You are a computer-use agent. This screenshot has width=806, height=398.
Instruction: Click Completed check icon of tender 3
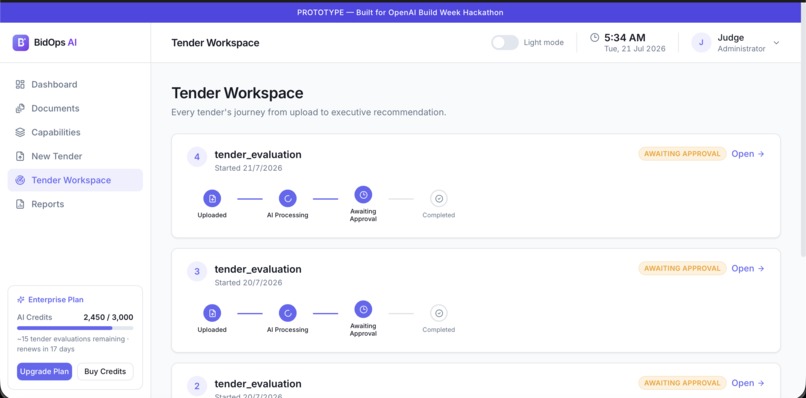coord(438,313)
